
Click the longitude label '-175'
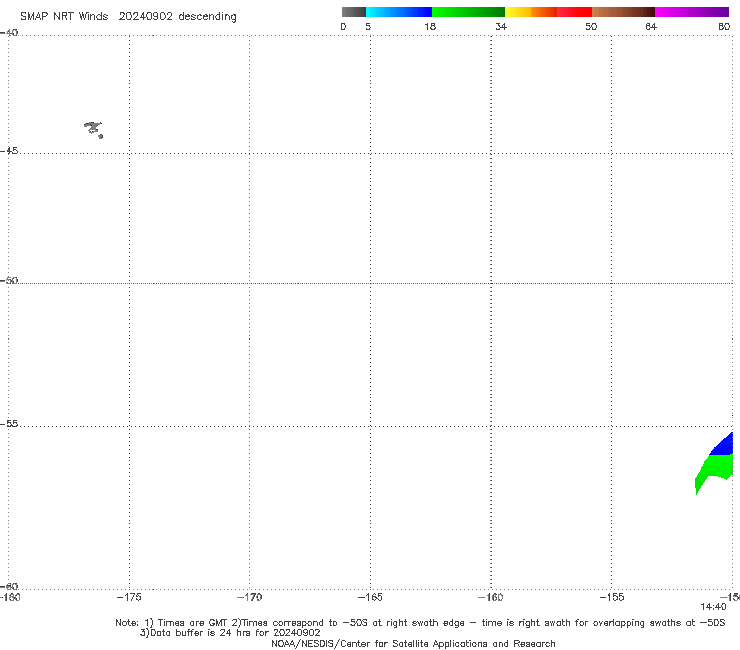tap(129, 597)
